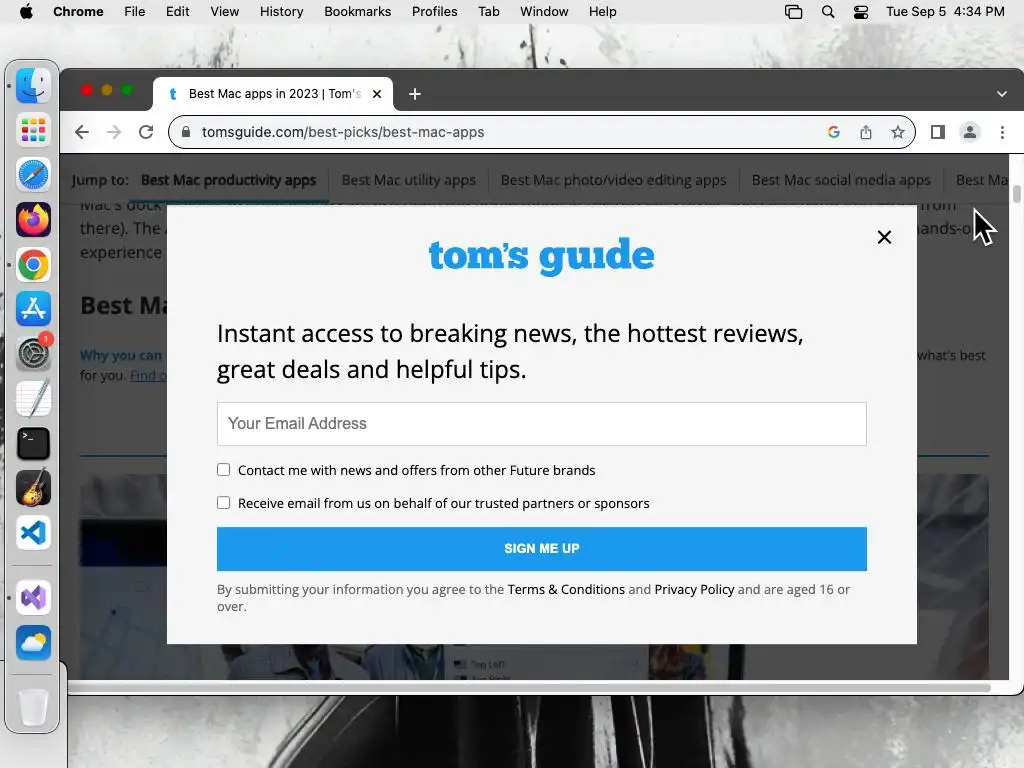
Task: Share this page using the share icon
Action: click(x=865, y=132)
